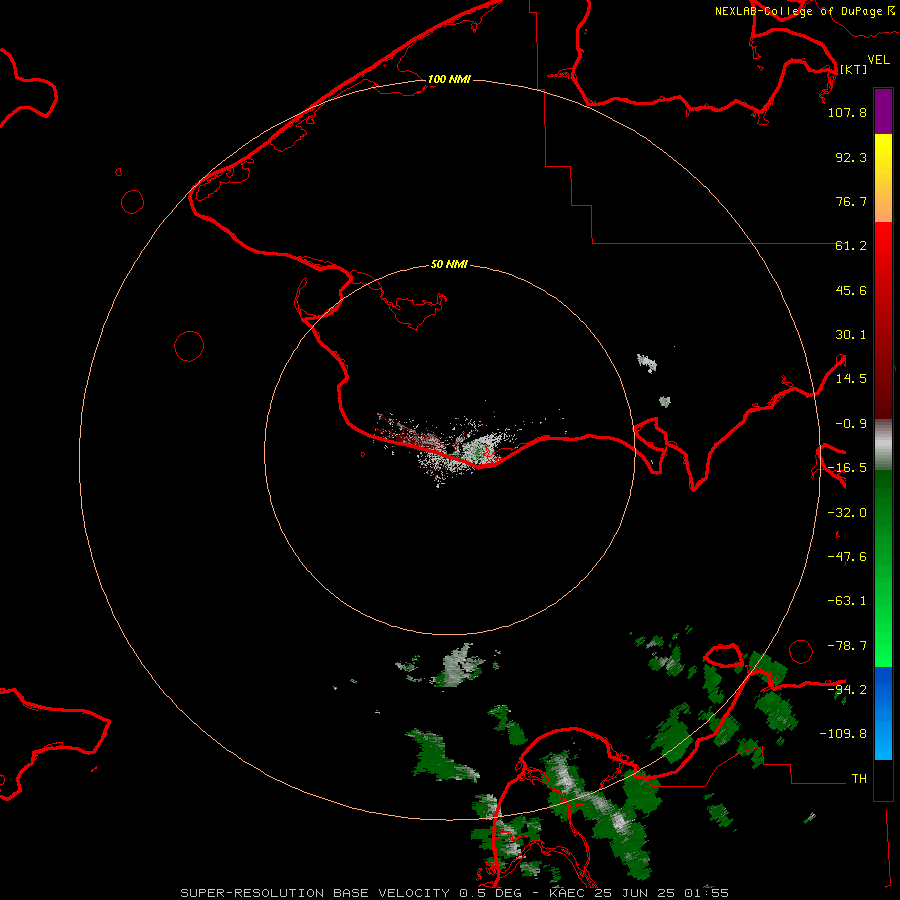Screen dimensions: 900x900
Task: Click the 76.7 legend value
Action: tap(851, 201)
